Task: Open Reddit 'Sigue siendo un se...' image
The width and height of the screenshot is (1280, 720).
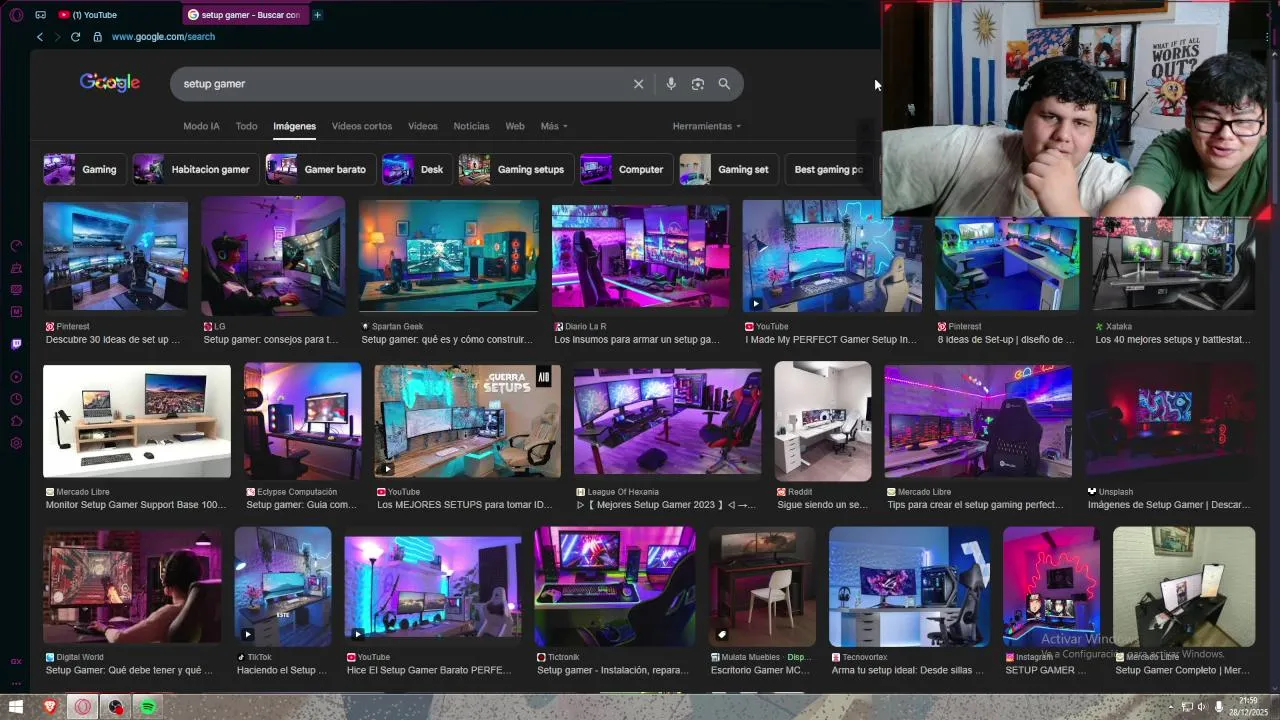Action: click(x=823, y=421)
